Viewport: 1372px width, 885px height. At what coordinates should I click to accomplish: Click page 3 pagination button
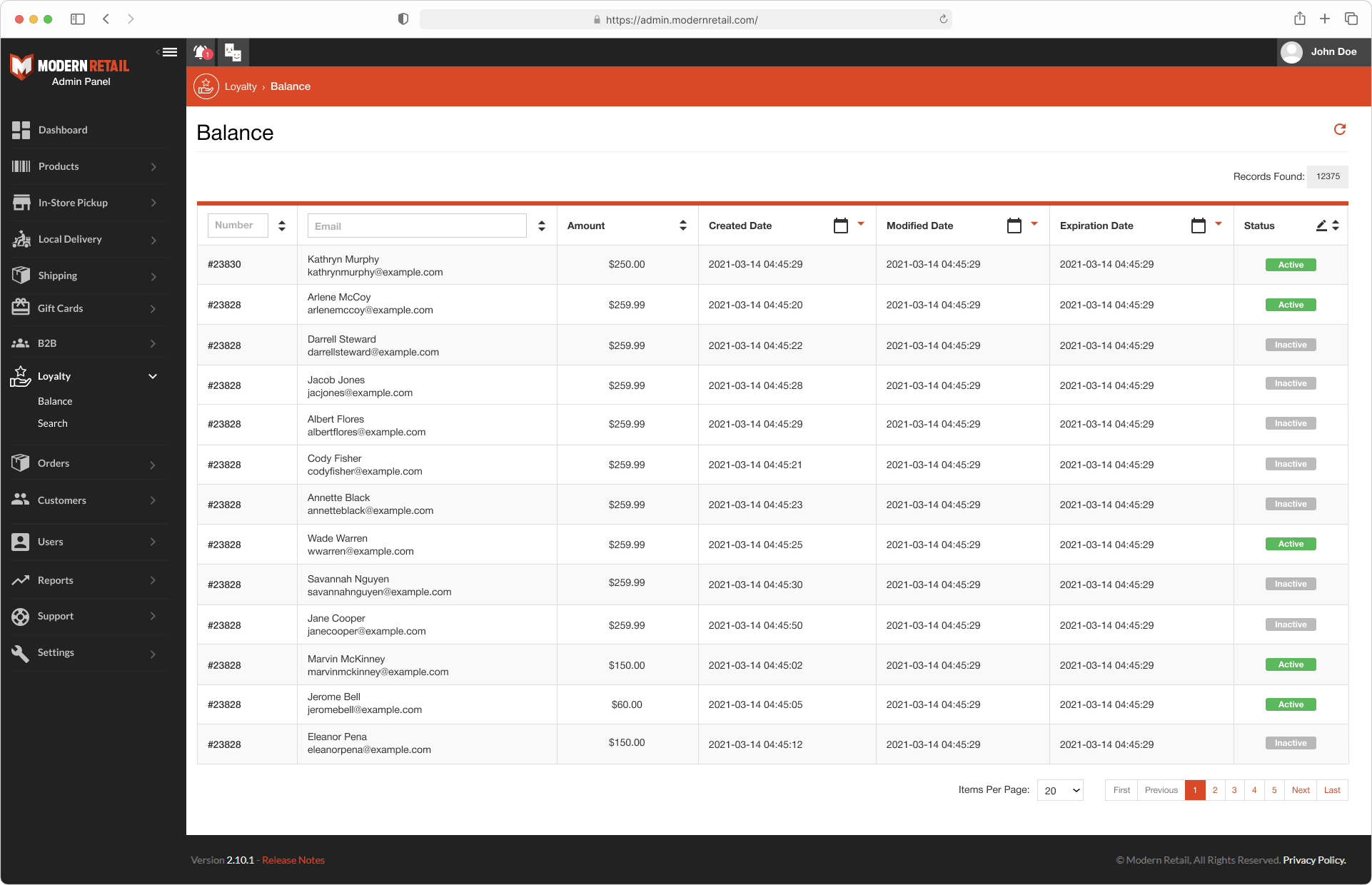pyautogui.click(x=1234, y=790)
